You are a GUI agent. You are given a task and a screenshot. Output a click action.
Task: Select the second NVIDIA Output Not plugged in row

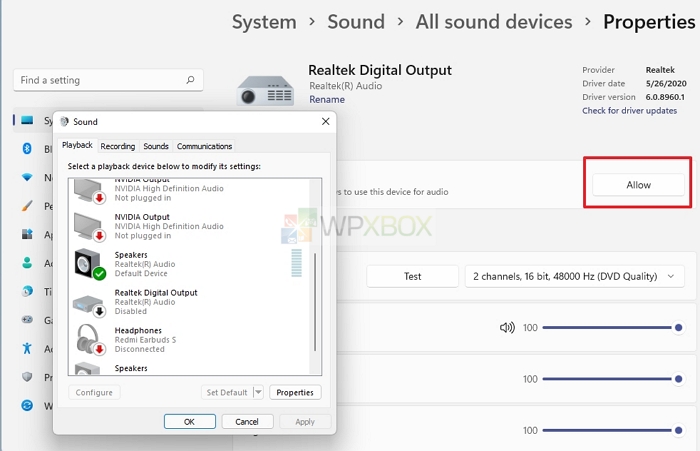tap(190, 226)
